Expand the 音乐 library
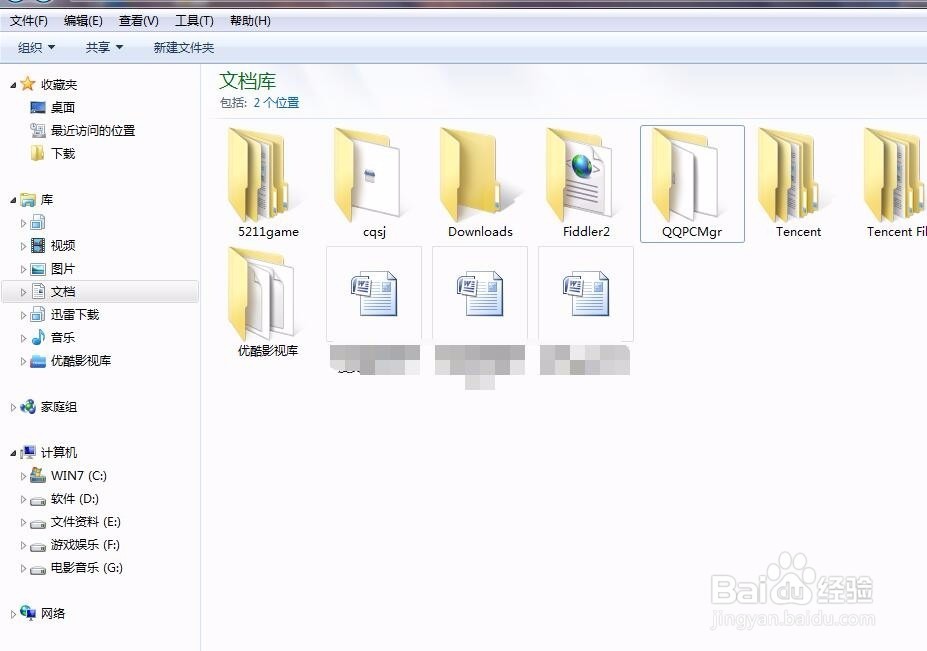The width and height of the screenshot is (927, 651). coord(24,338)
